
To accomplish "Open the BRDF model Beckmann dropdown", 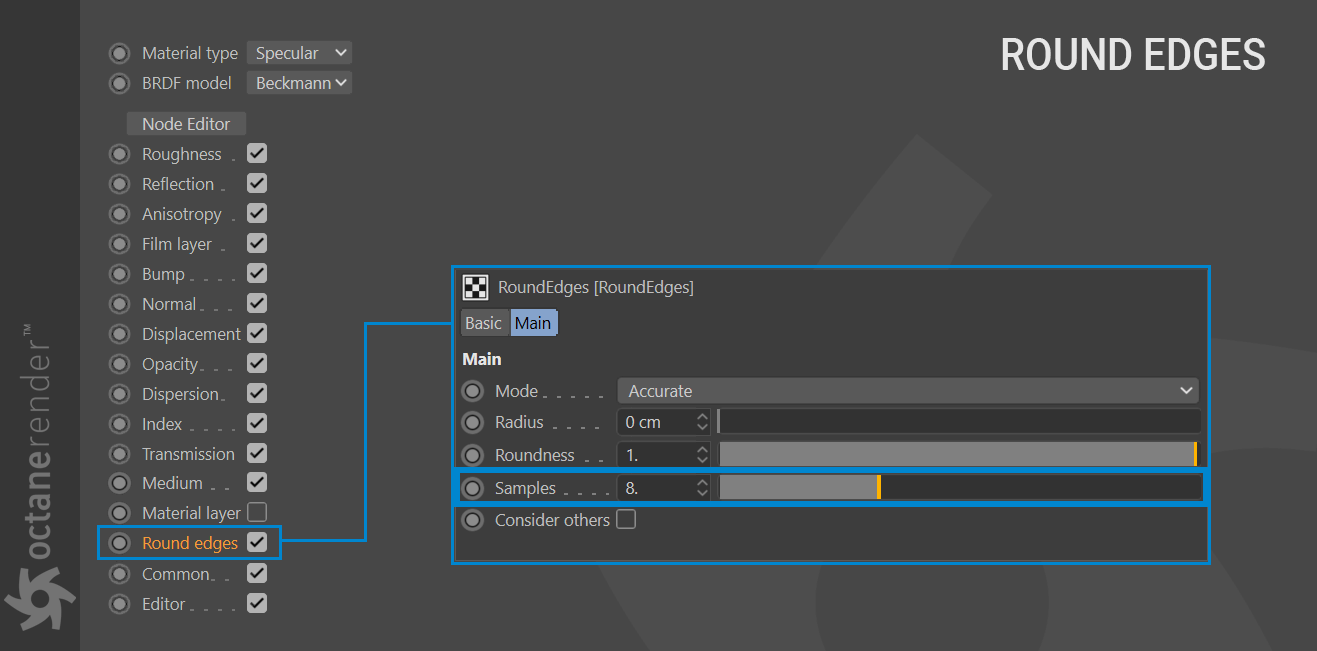I will (x=299, y=83).
